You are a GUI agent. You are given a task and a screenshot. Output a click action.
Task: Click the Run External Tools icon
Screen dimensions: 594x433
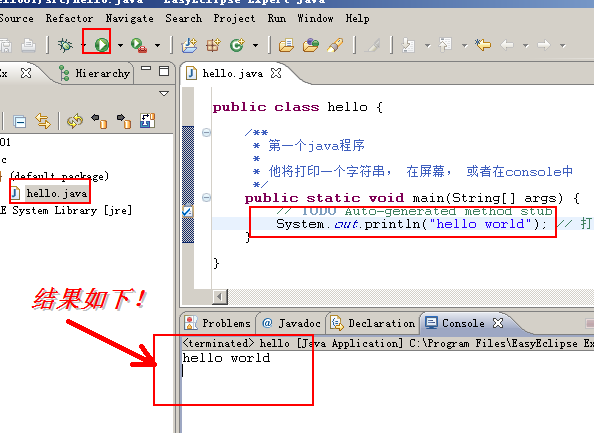click(139, 45)
